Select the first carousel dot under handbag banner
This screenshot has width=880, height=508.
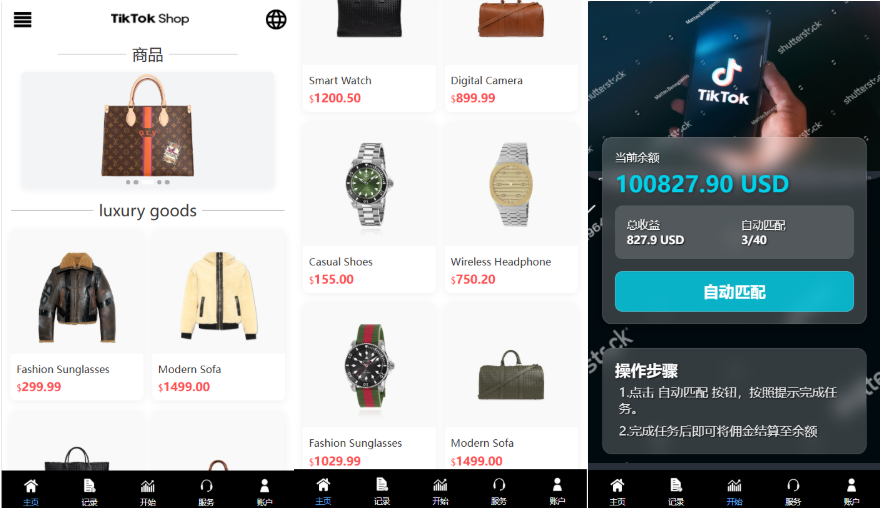(129, 182)
